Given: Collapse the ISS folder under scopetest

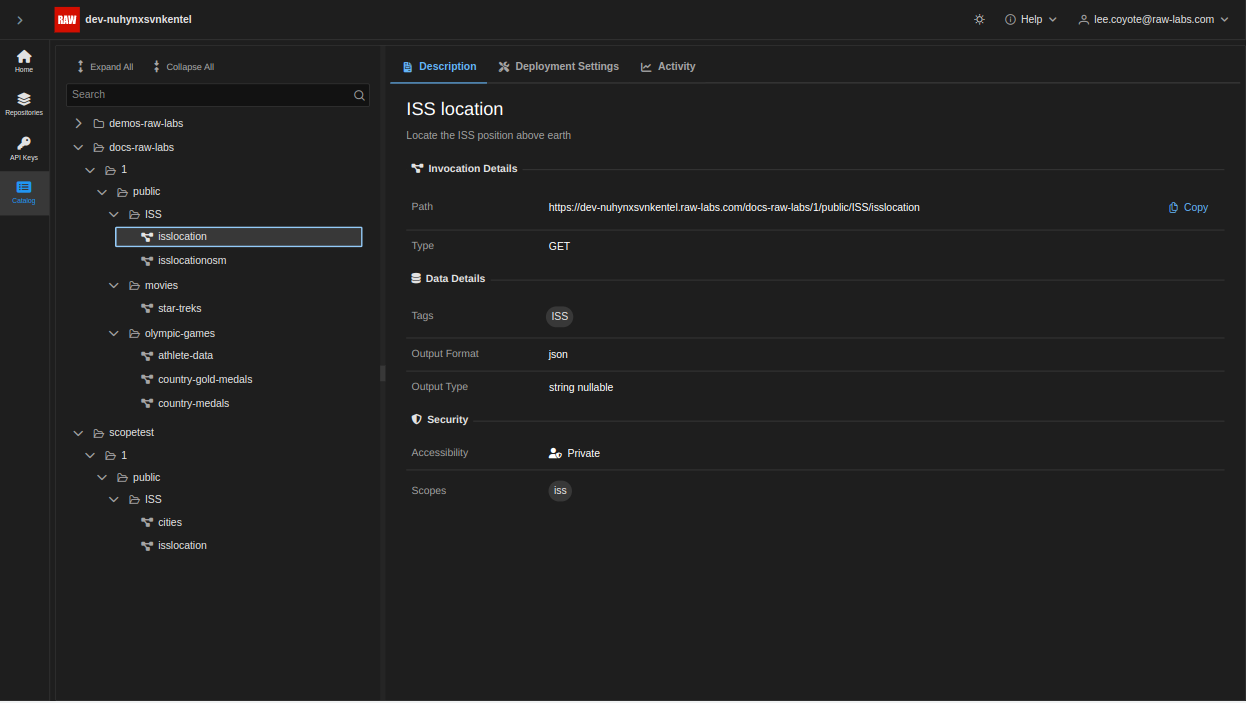Looking at the screenshot, I should pyautogui.click(x=114, y=500).
